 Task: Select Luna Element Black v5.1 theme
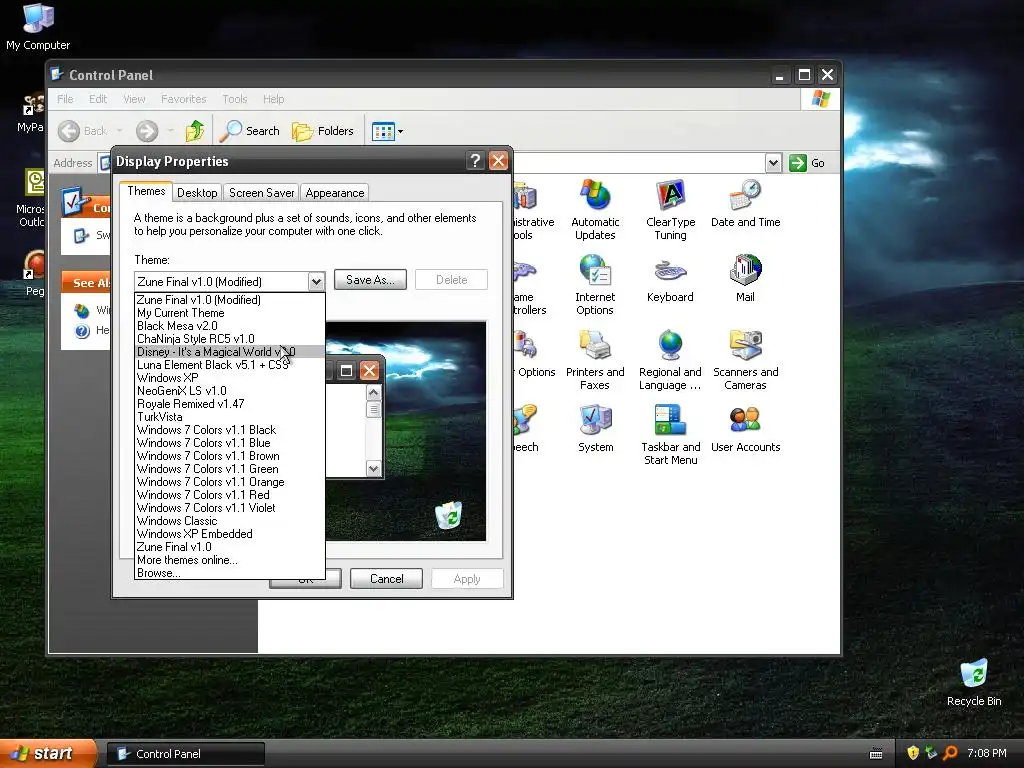(229, 364)
